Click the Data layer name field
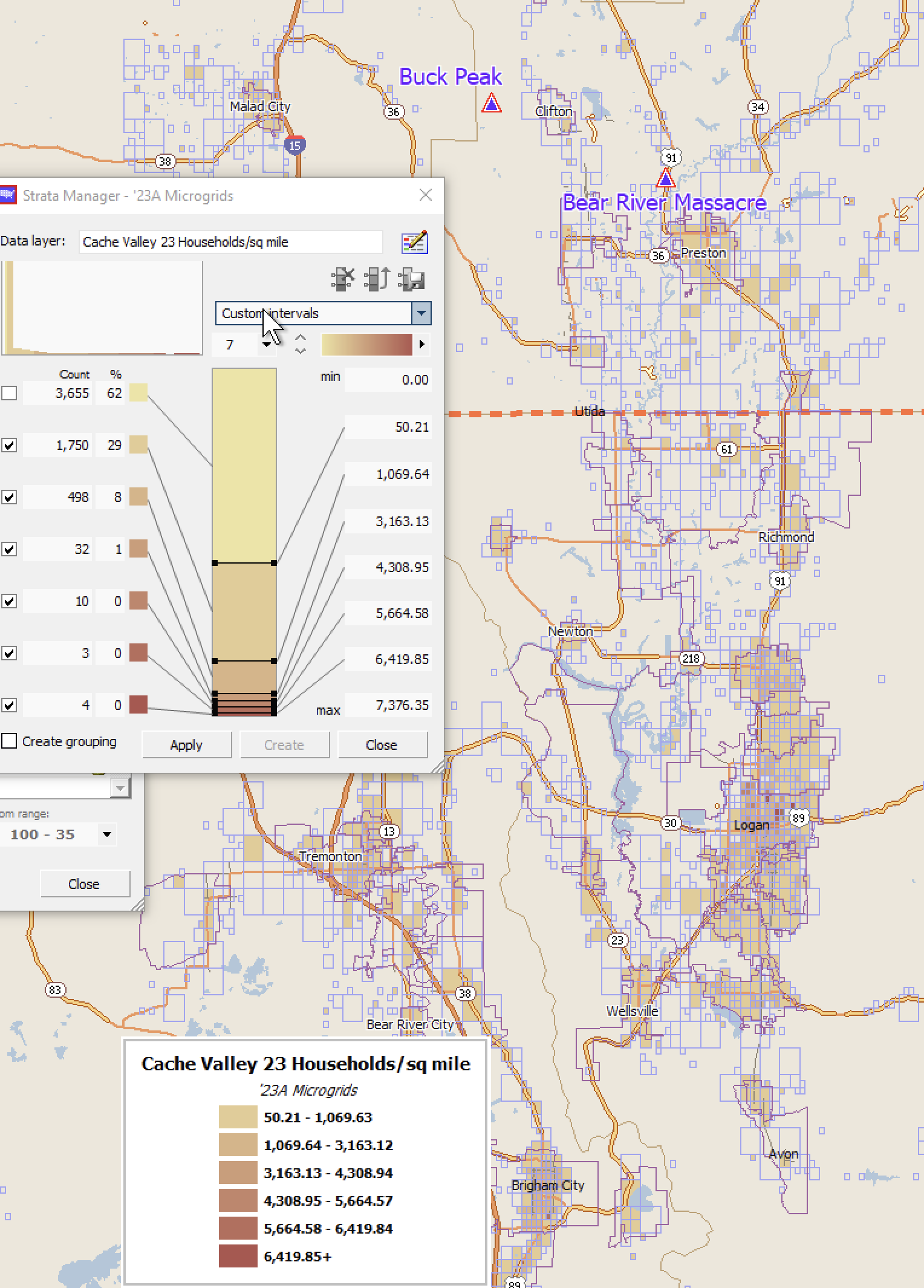Viewport: 924px width, 1288px height. 230,242
